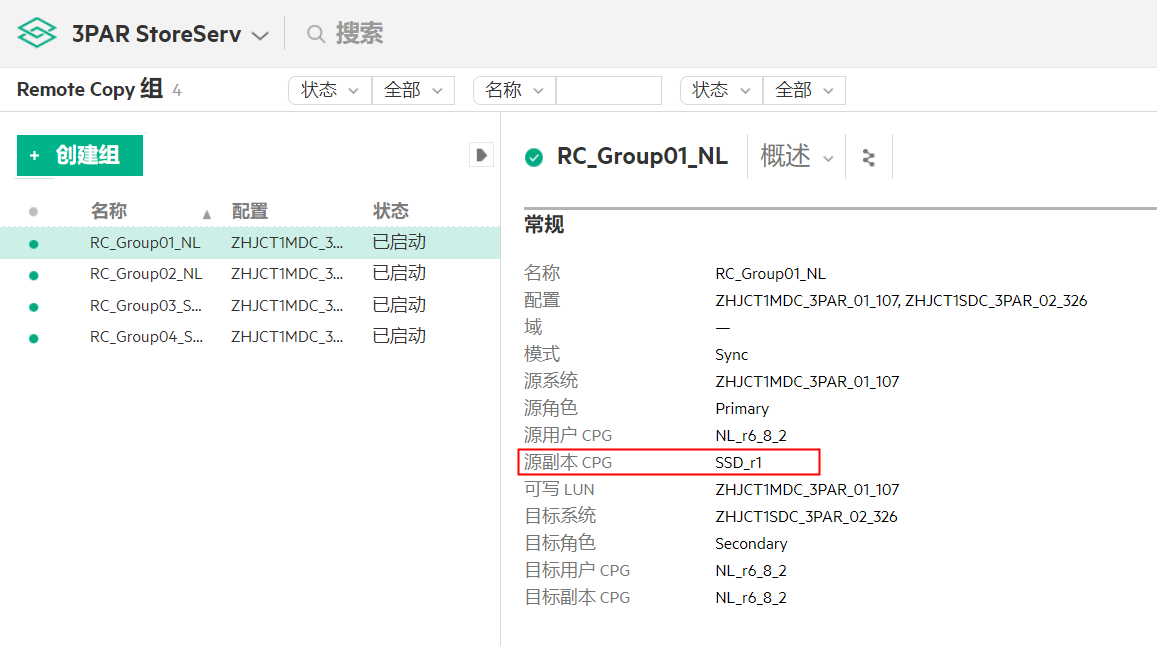Click 已启动 status of RC_Group04_S...
Viewport: 1157px width, 646px height.
pyautogui.click(x=399, y=336)
